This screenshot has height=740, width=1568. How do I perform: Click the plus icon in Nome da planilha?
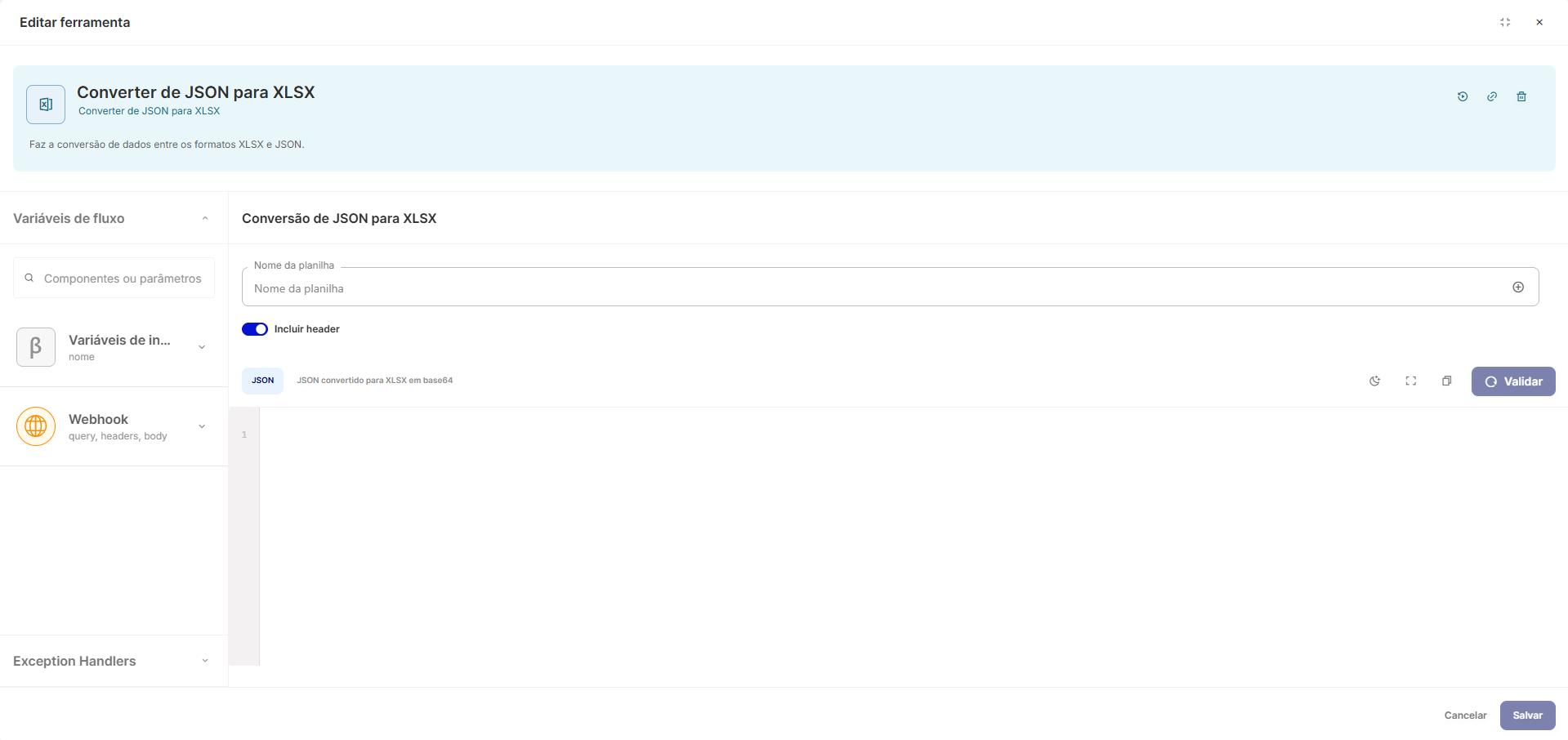pyautogui.click(x=1518, y=287)
